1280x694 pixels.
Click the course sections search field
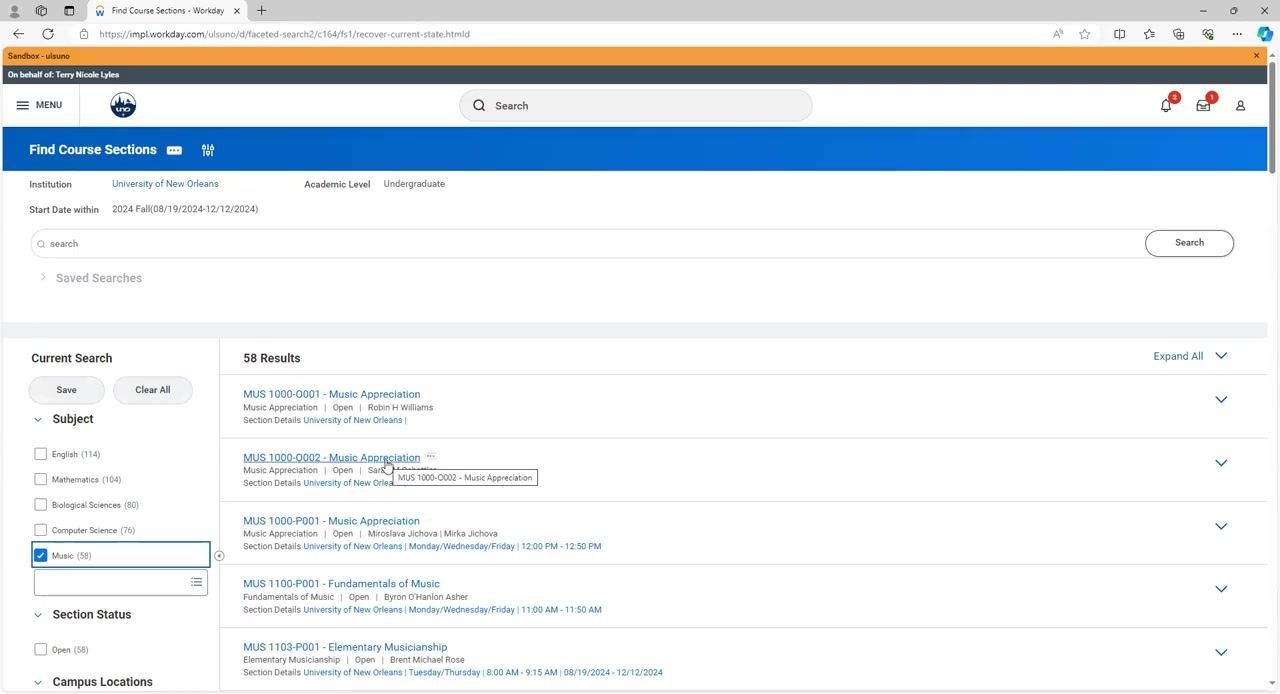(587, 243)
